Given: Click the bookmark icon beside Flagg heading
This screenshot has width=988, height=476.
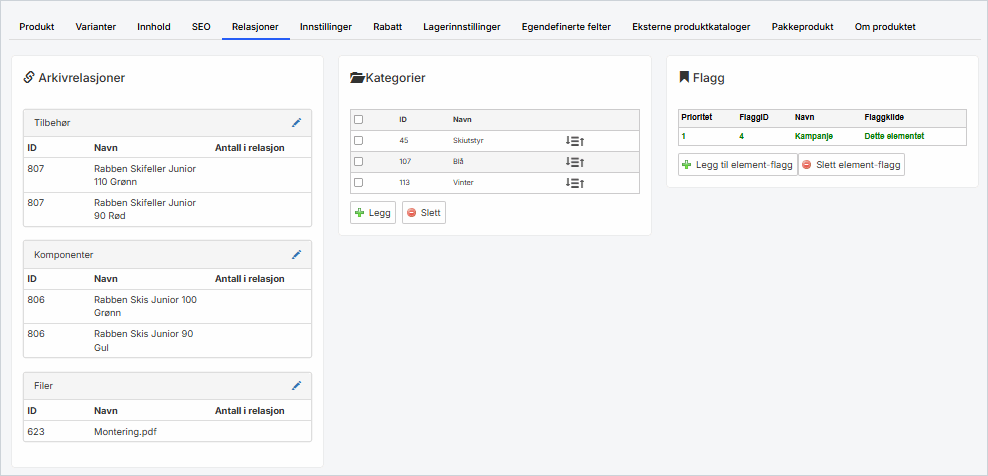Looking at the screenshot, I should tap(684, 77).
